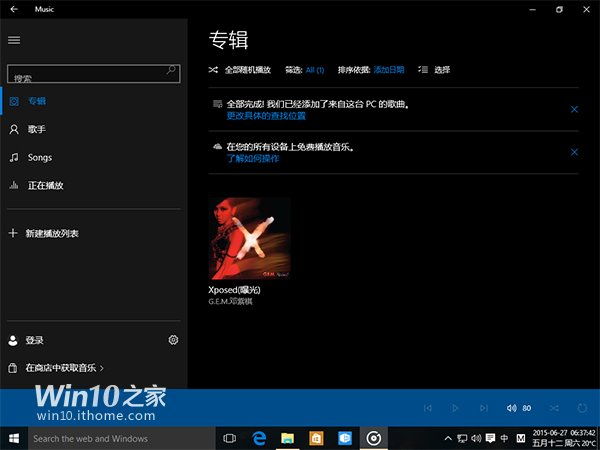Image resolution: width=600 pixels, height=450 pixels.
Task: Open the hamburger navigation menu
Action: (x=14, y=40)
